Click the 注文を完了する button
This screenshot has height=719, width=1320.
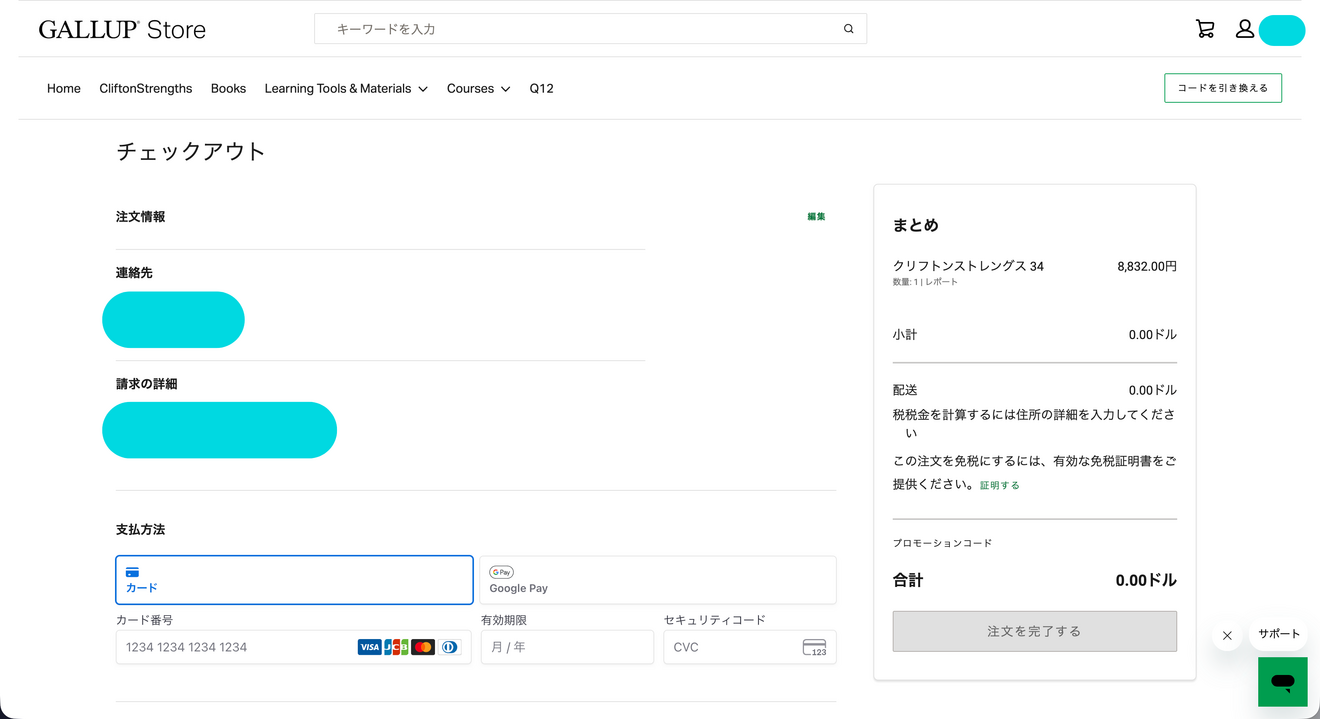pyautogui.click(x=1034, y=631)
